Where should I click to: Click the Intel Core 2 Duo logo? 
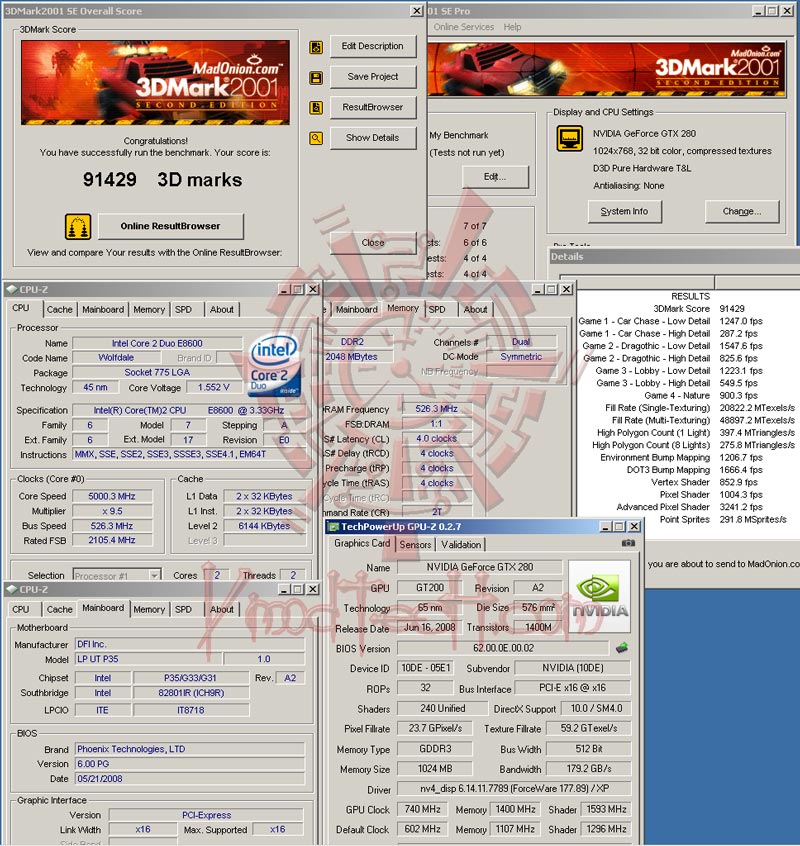275,364
